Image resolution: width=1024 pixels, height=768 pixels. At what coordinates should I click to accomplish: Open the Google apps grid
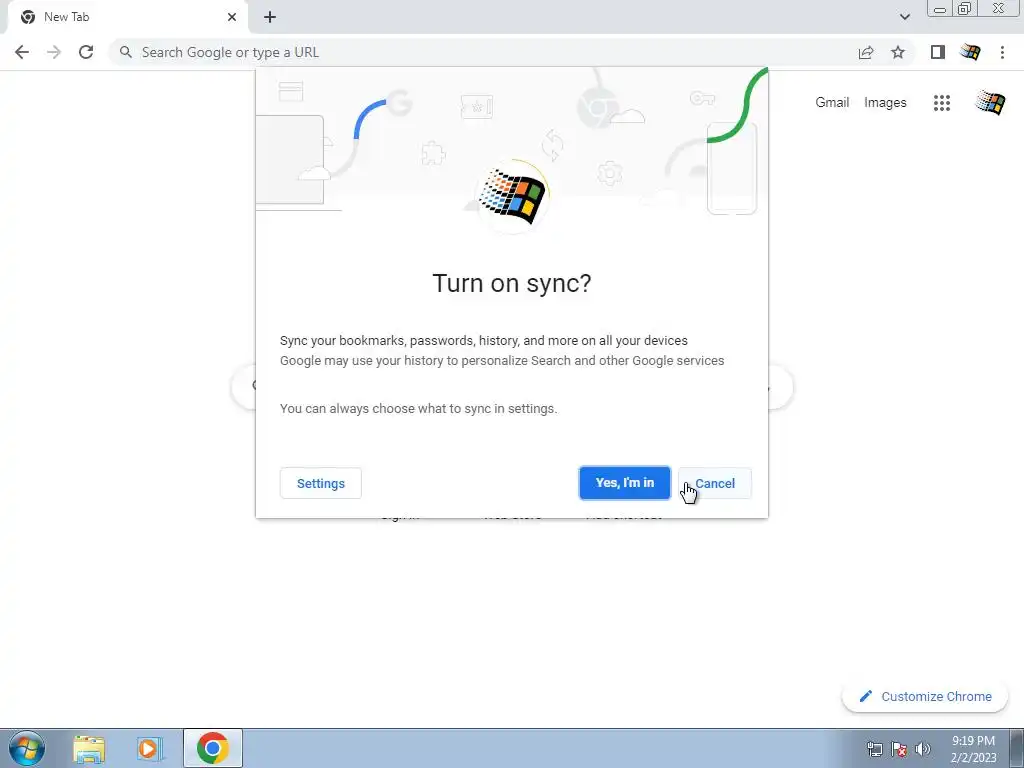pyautogui.click(x=942, y=103)
